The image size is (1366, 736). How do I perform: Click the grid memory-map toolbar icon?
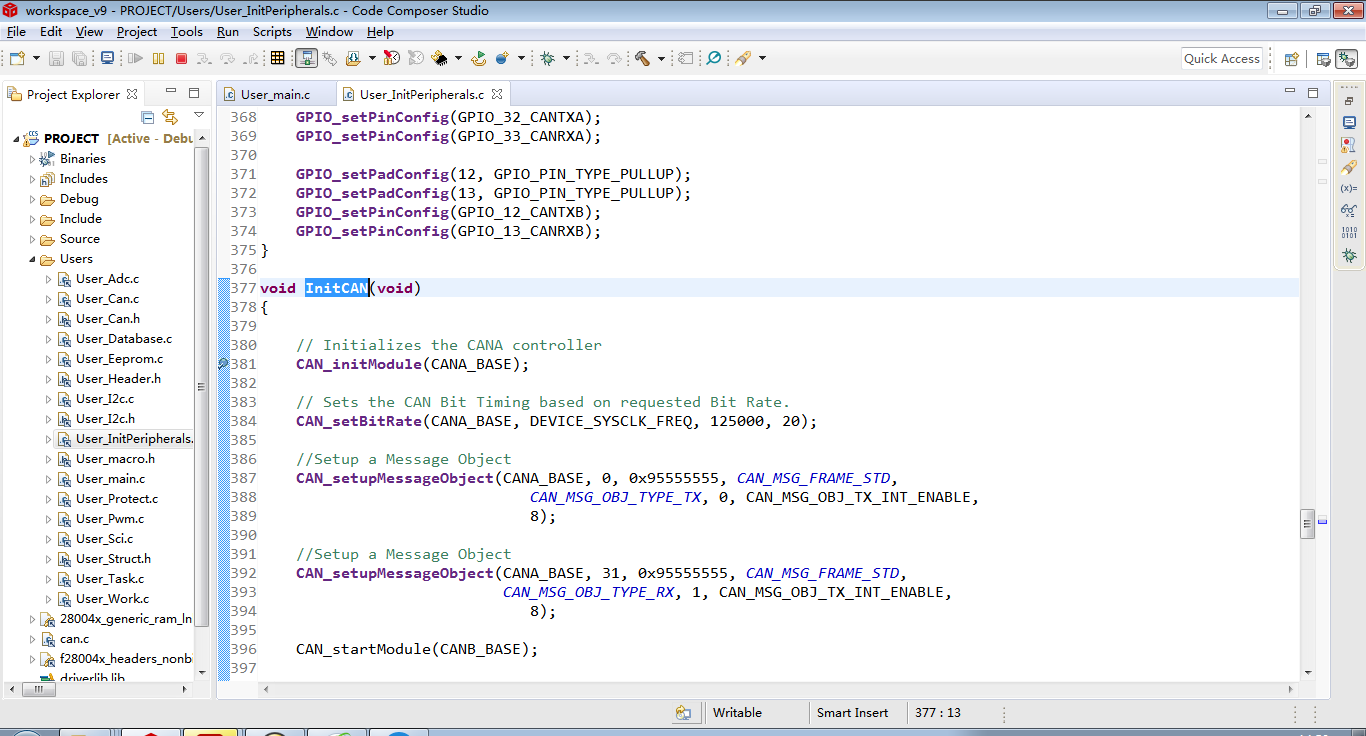click(x=277, y=58)
